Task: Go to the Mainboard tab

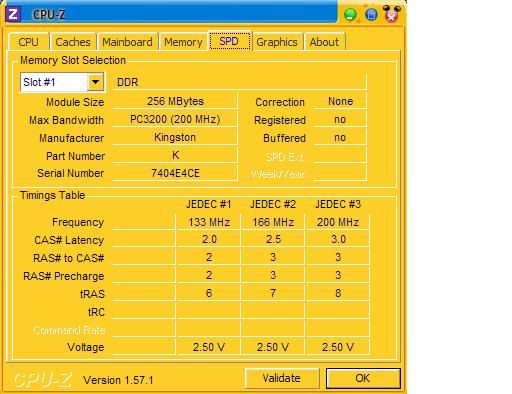Action: tap(127, 42)
